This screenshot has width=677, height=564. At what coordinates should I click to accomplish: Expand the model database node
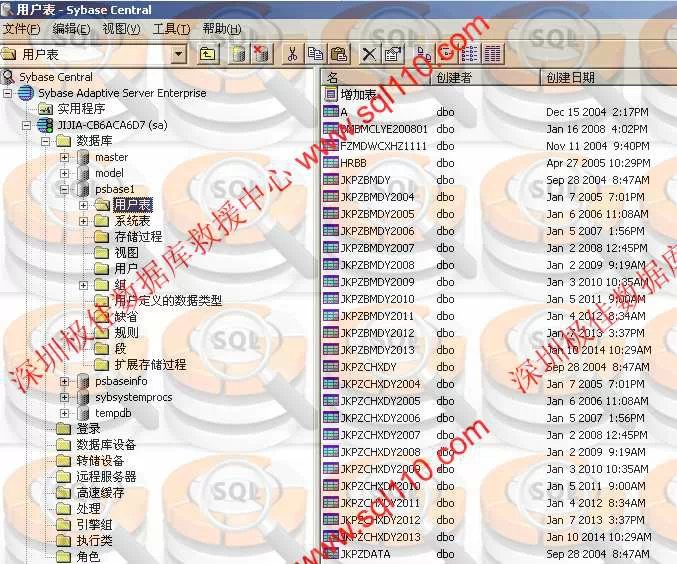click(64, 173)
